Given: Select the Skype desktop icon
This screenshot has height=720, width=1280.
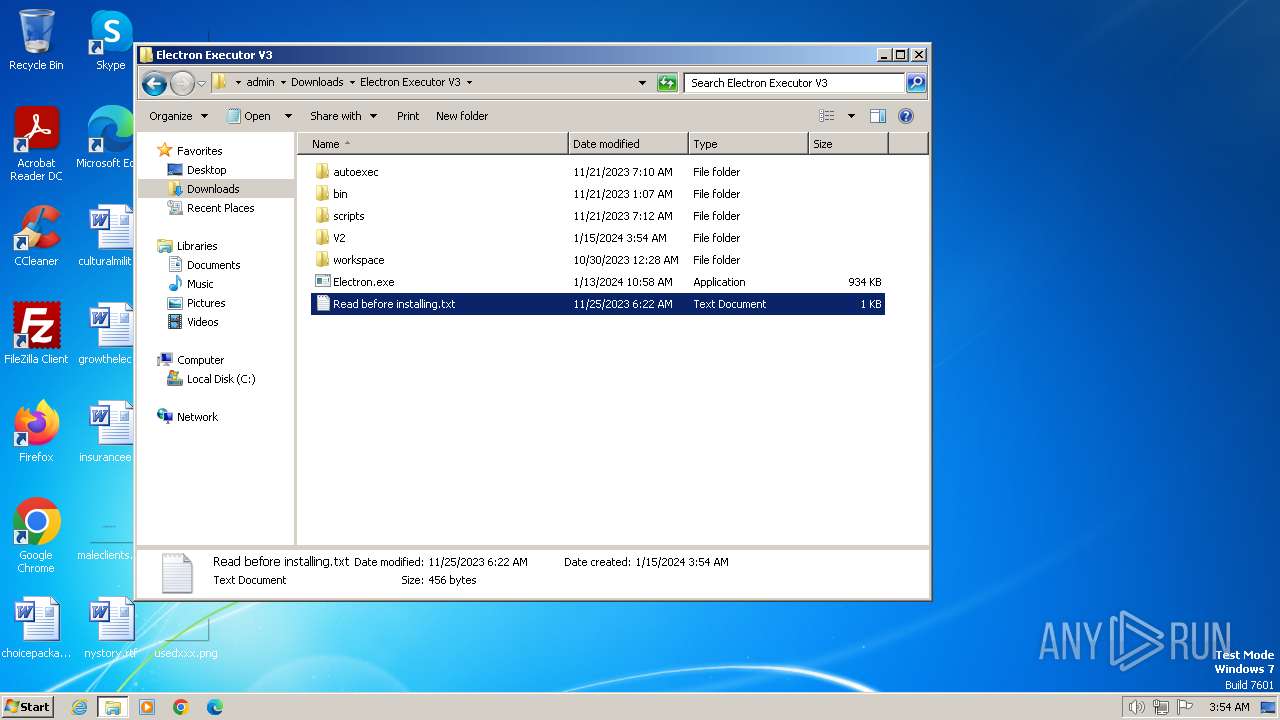Looking at the screenshot, I should click(110, 40).
